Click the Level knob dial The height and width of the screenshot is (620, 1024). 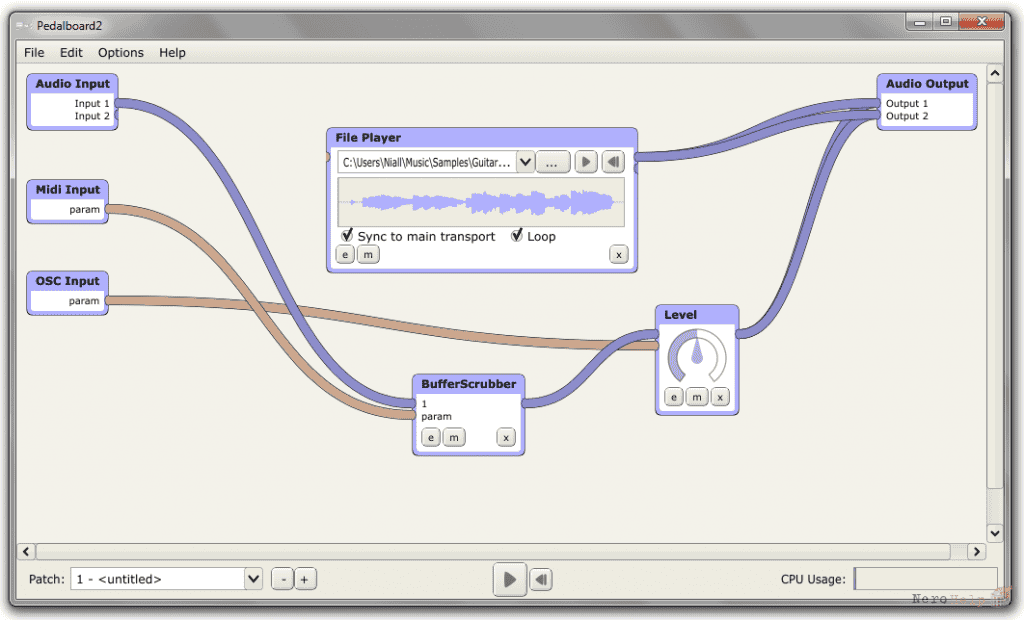click(x=697, y=356)
